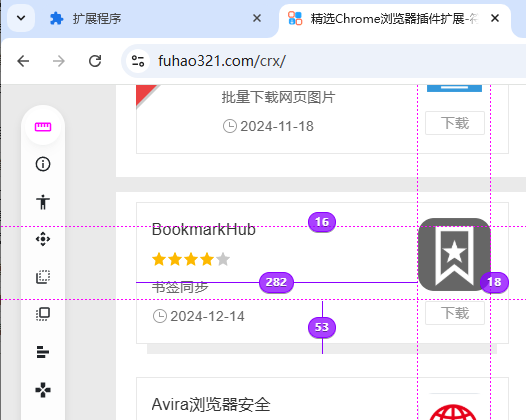Screen dimensions: 526x420
Task: Click the 书签同步 description text
Action: 180,287
